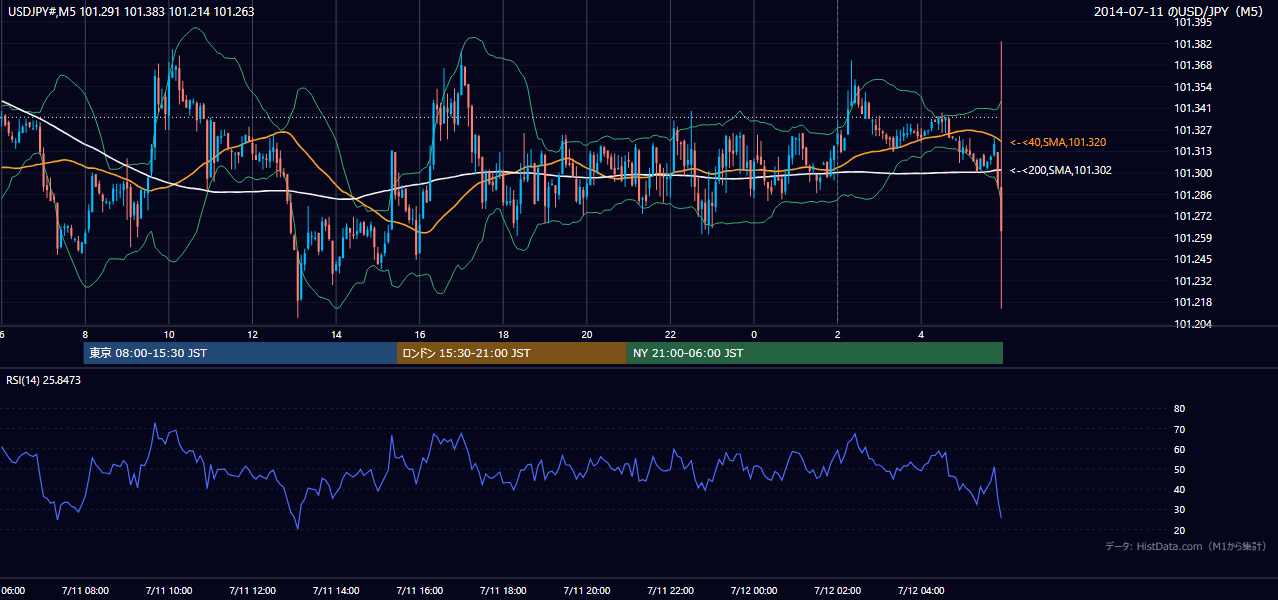The height and width of the screenshot is (600, 1278).
Task: Click the 7/12 04:00 time label
Action: click(921, 591)
